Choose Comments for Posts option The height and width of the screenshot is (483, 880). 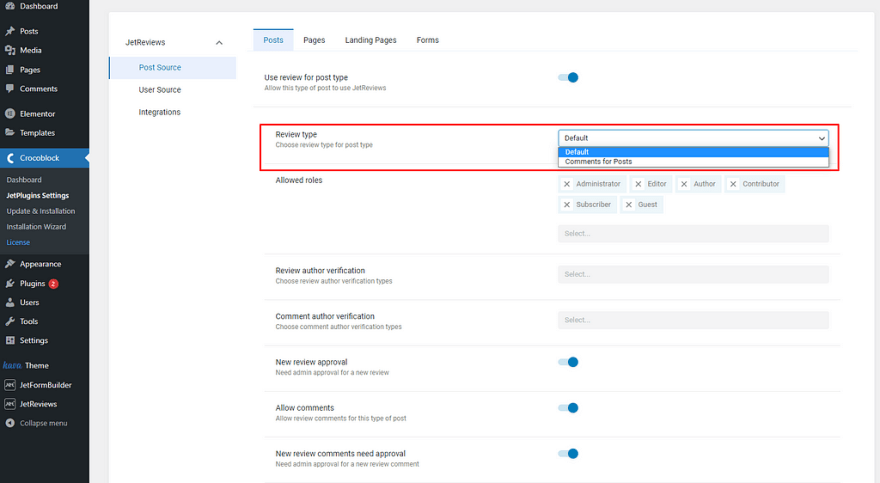tap(693, 162)
